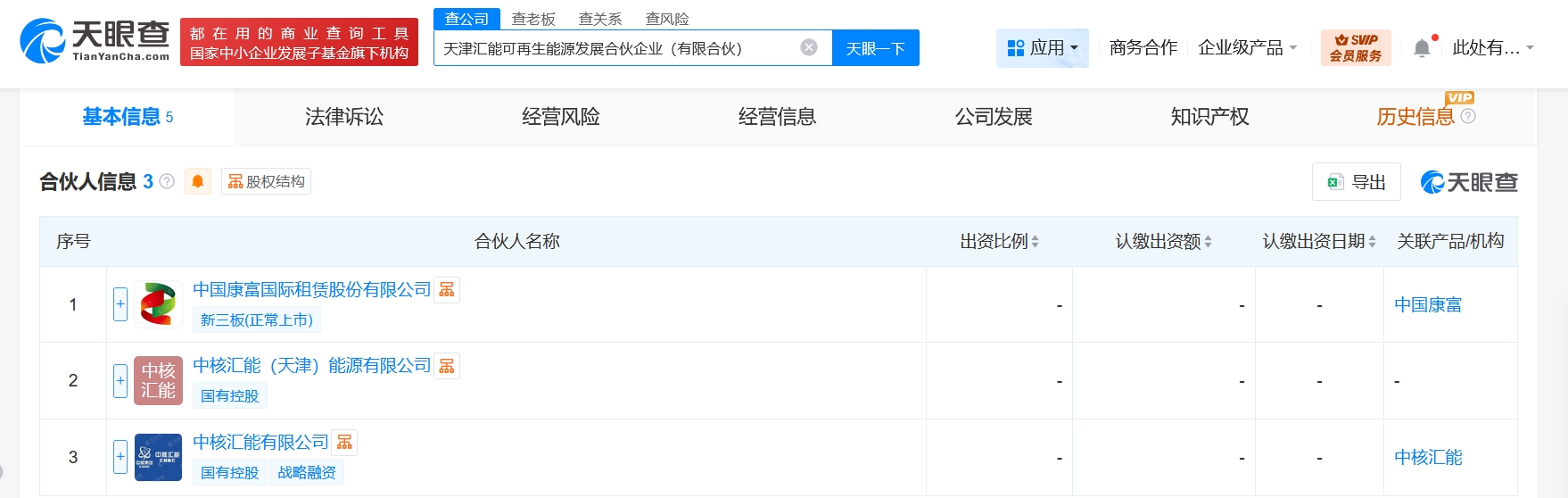Open equity structure icon for 中国康富国际租赁

[447, 290]
